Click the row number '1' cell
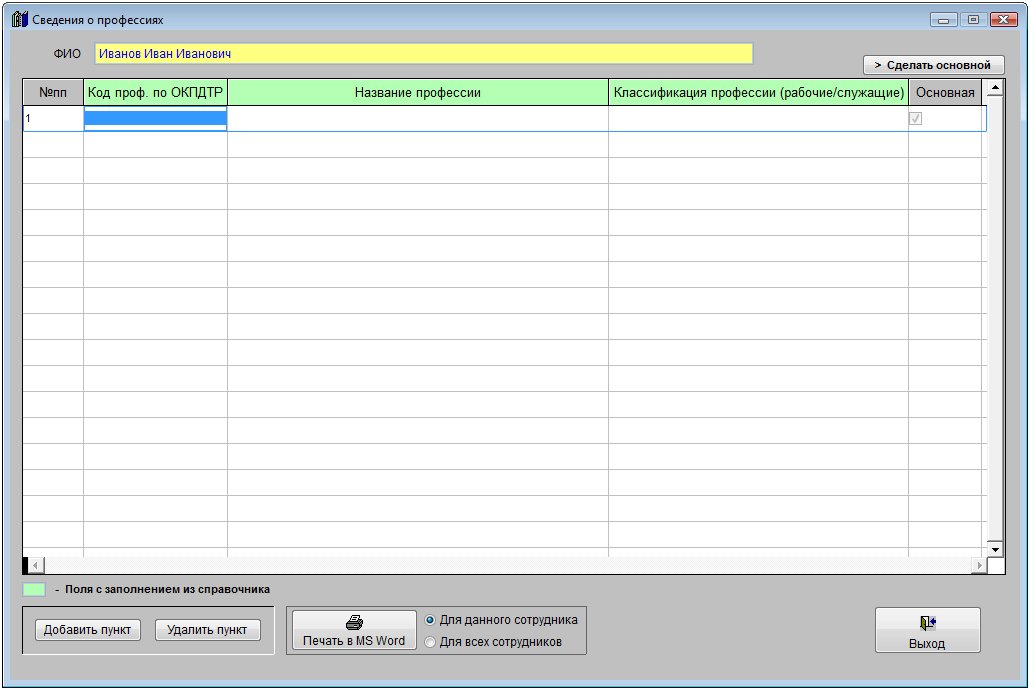 tap(53, 118)
